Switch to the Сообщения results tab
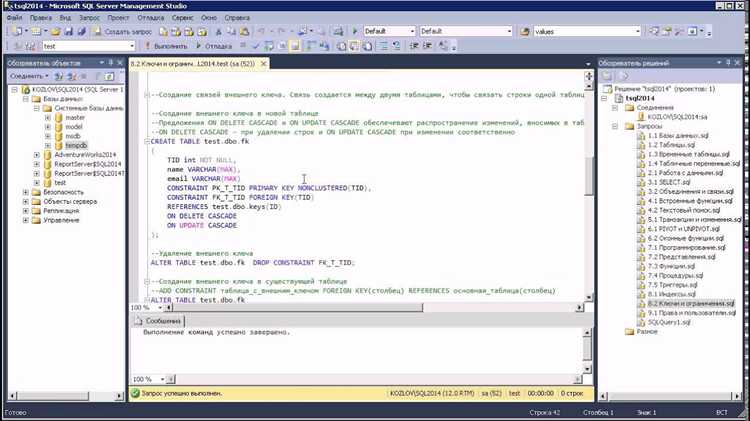Viewport: 750px width, 421px height. [x=160, y=321]
